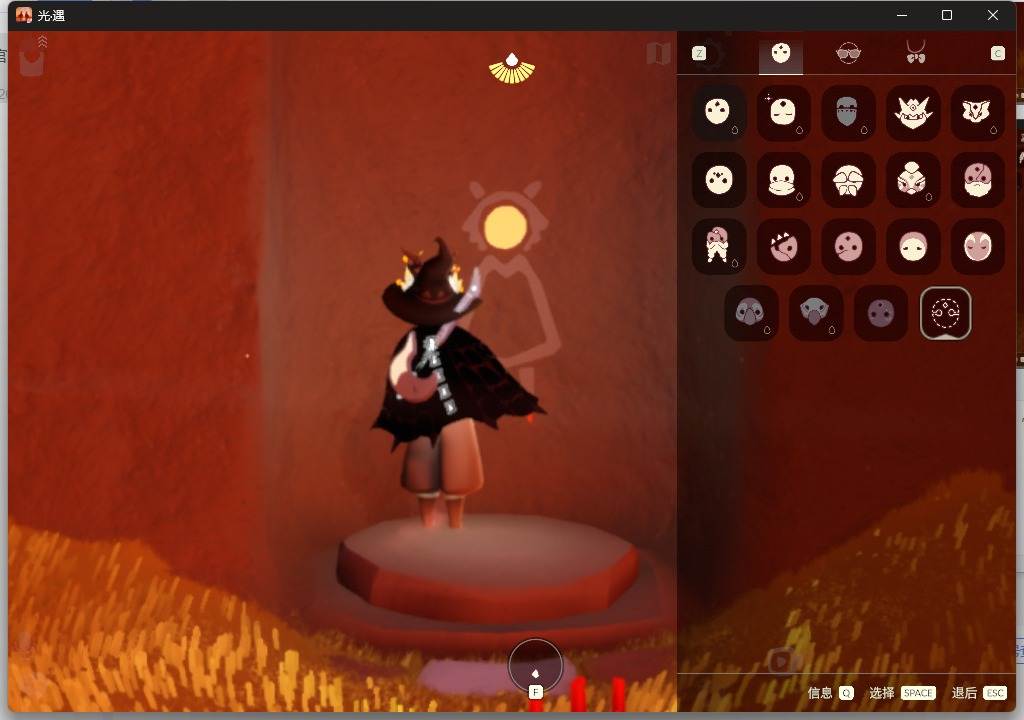The image size is (1024, 720).
Task: Choose the mask with long white beard
Action: click(x=718, y=246)
